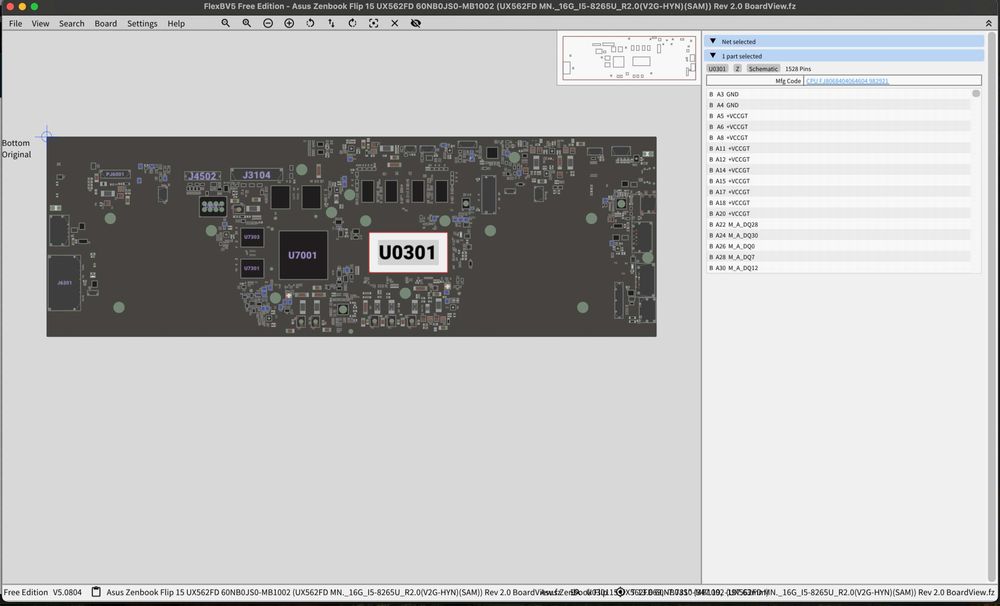Select the PJ6001 component on the board
The height and width of the screenshot is (606, 1000).
[x=115, y=174]
